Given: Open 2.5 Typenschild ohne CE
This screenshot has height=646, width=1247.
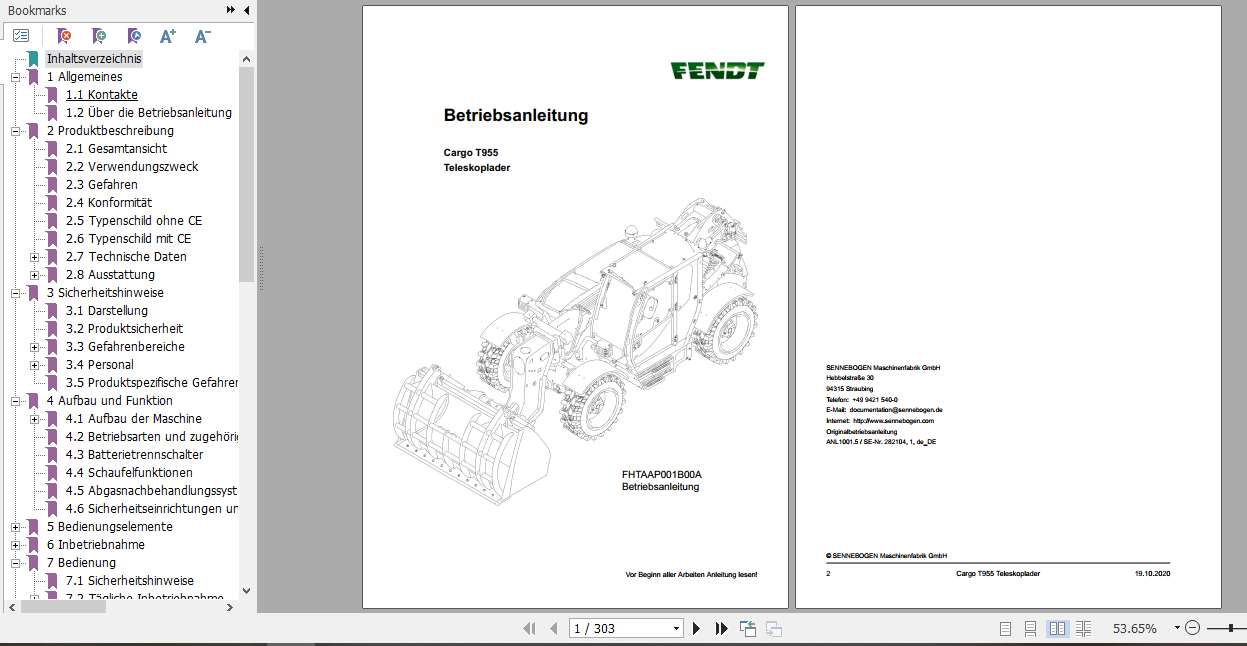Looking at the screenshot, I should click(x=134, y=221).
